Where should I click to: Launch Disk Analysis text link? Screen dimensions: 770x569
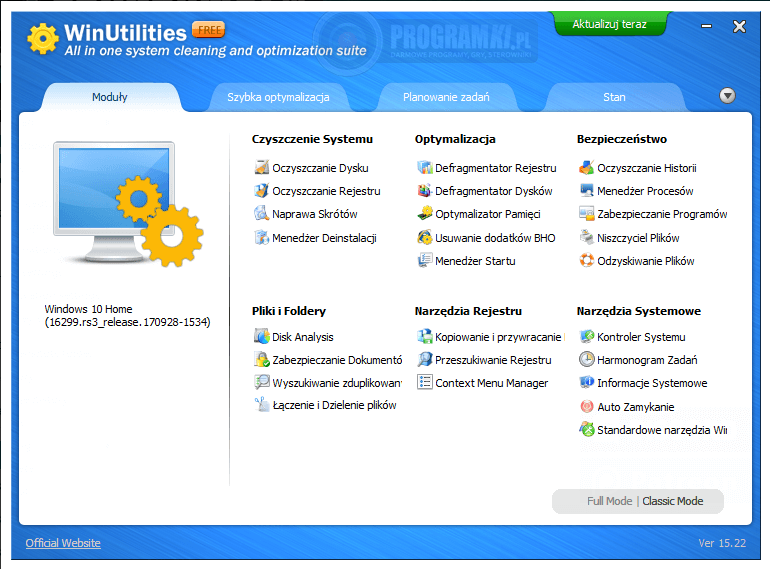click(303, 337)
